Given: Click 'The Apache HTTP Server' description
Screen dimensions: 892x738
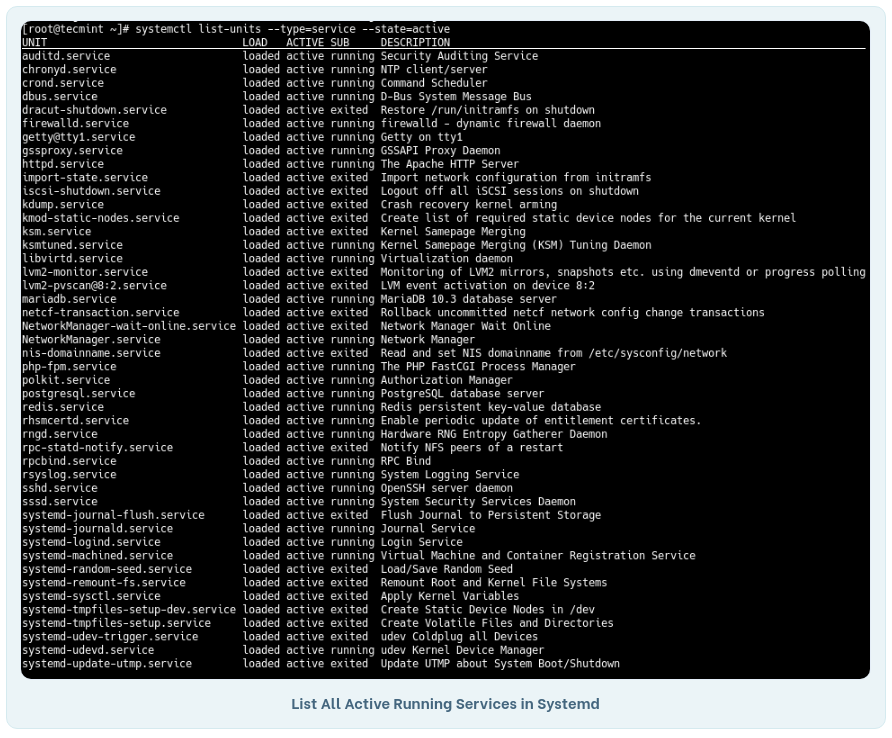Looking at the screenshot, I should click(x=449, y=164).
